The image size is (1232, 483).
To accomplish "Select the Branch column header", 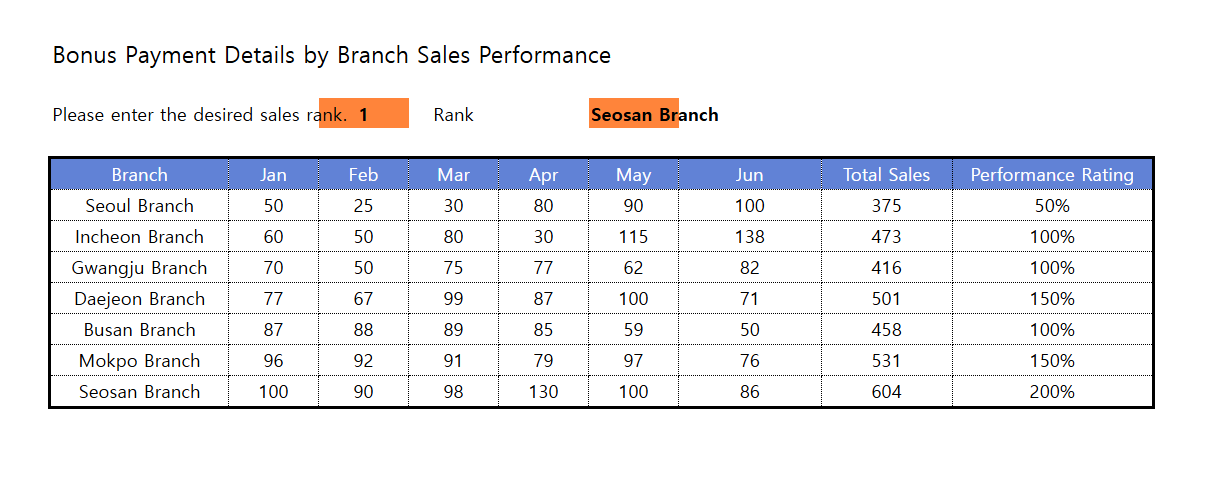I will pos(140,175).
